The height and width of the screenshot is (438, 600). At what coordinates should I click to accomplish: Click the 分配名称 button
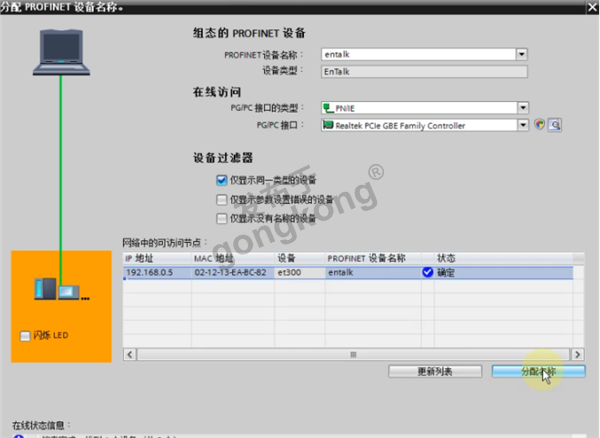pyautogui.click(x=538, y=371)
